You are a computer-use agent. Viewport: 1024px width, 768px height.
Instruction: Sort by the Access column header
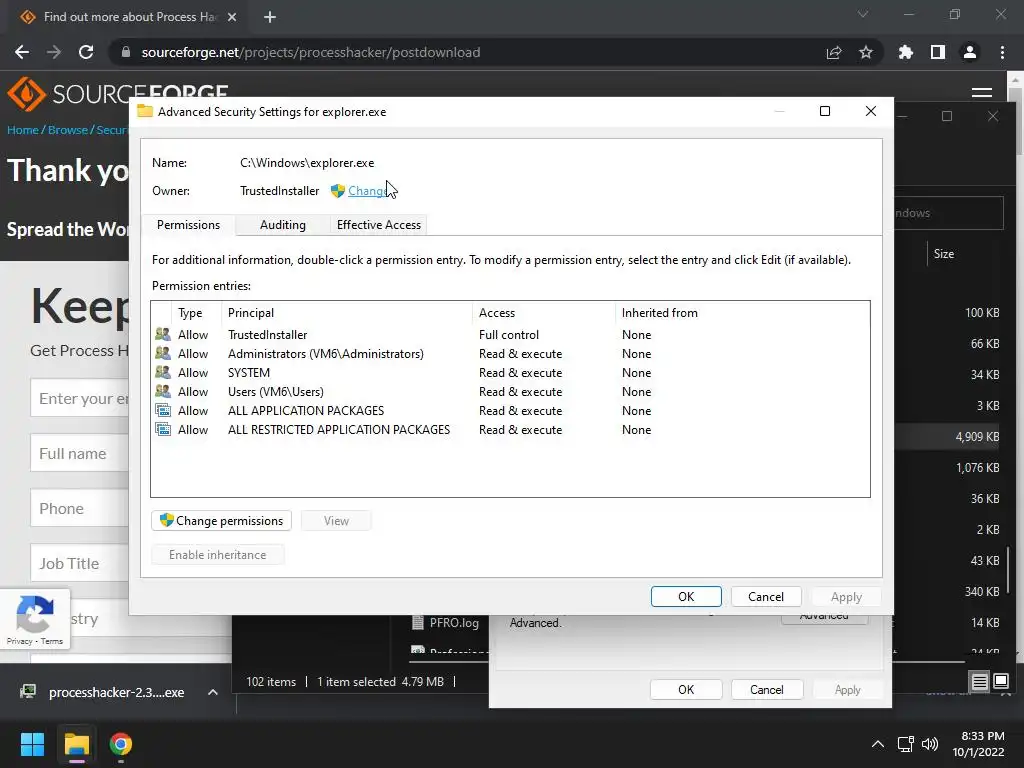pos(543,313)
